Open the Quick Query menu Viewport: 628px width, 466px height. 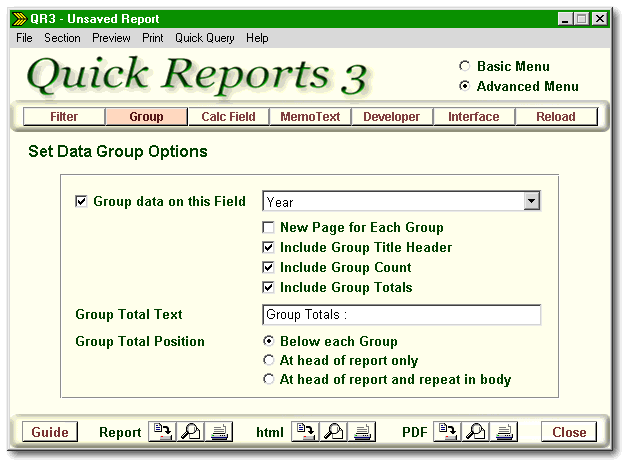[x=205, y=38]
